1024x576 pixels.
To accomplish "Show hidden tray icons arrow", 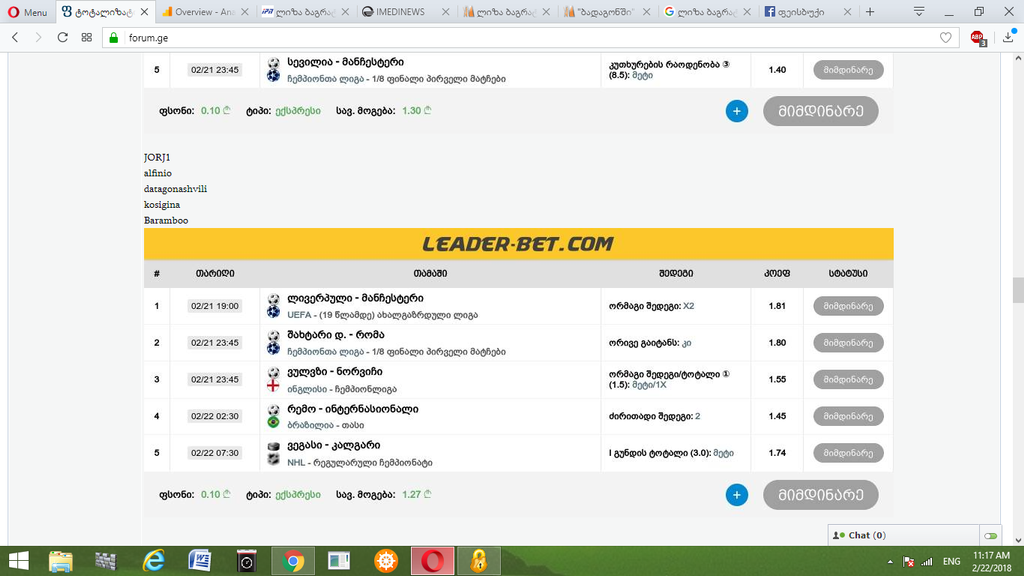I will [x=890, y=562].
